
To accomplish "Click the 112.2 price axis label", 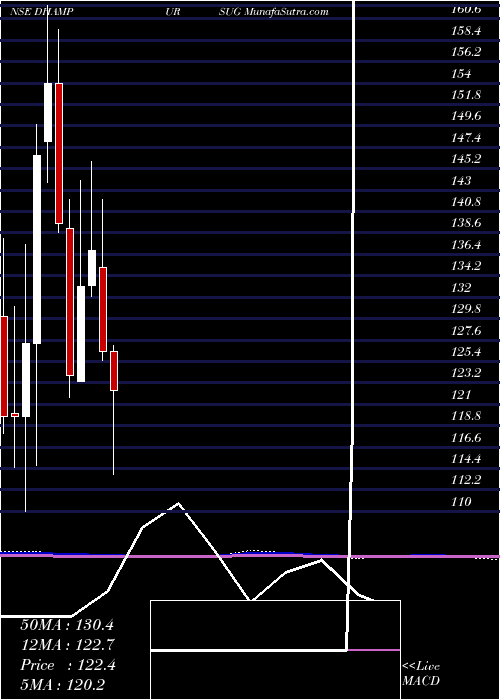I will [x=466, y=480].
